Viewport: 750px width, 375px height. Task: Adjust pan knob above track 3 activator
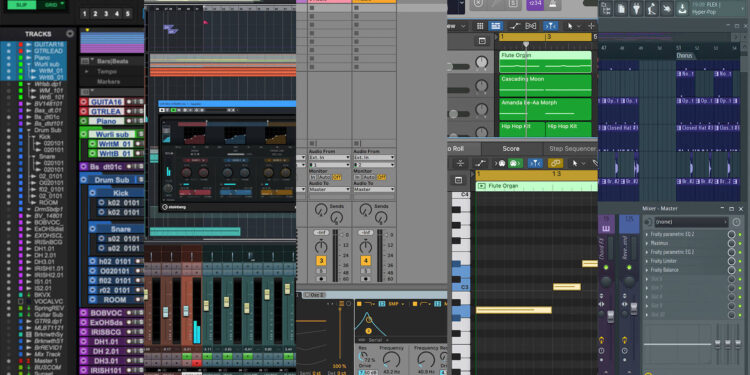point(321,247)
